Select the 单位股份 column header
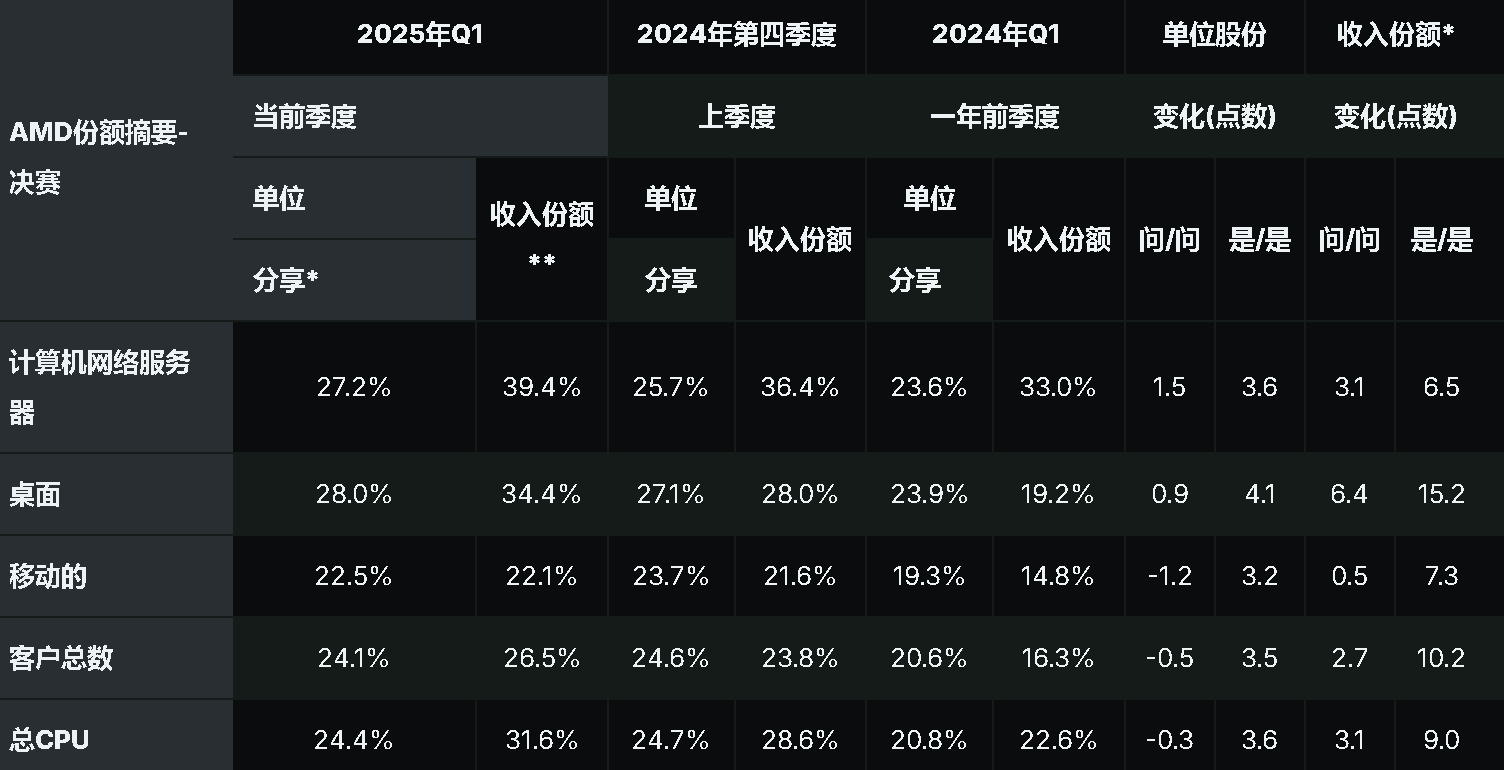Image resolution: width=1504 pixels, height=770 pixels. pos(1214,35)
